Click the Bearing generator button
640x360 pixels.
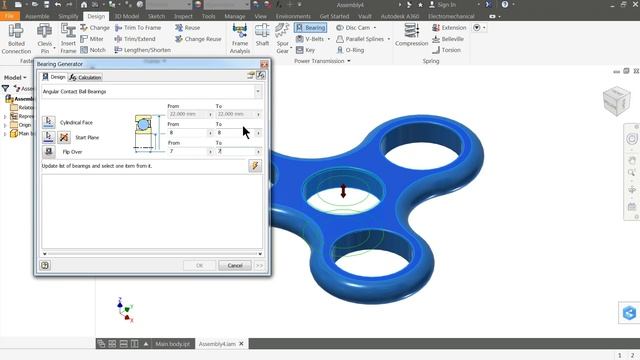click(311, 27)
